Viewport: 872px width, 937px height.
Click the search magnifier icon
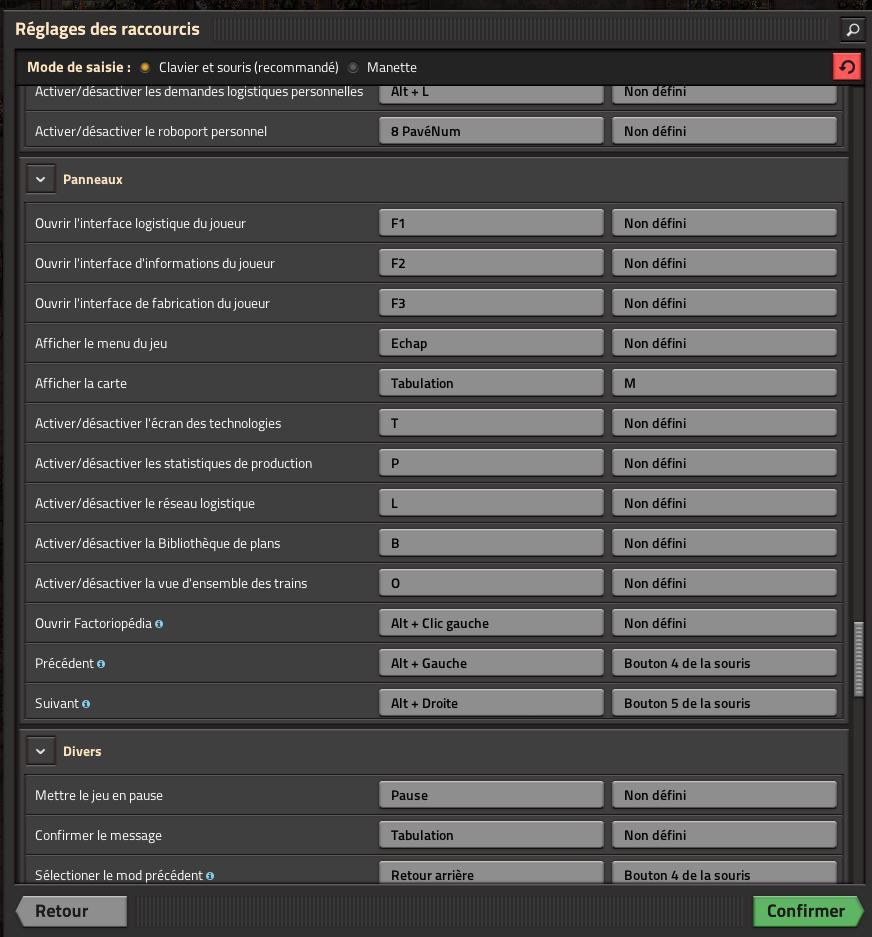click(852, 30)
